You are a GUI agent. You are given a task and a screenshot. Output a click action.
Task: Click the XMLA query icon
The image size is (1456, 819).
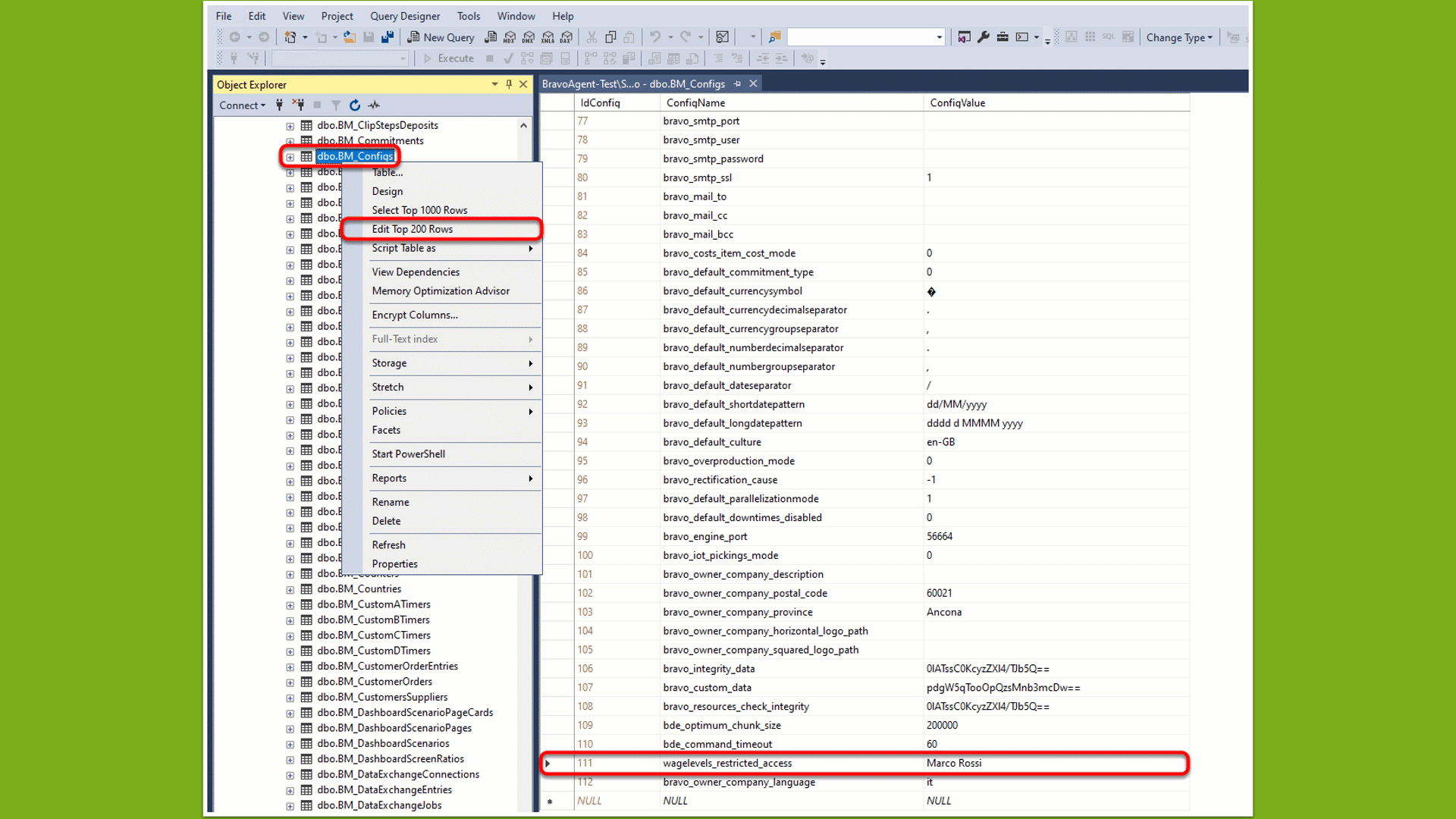pyautogui.click(x=548, y=37)
